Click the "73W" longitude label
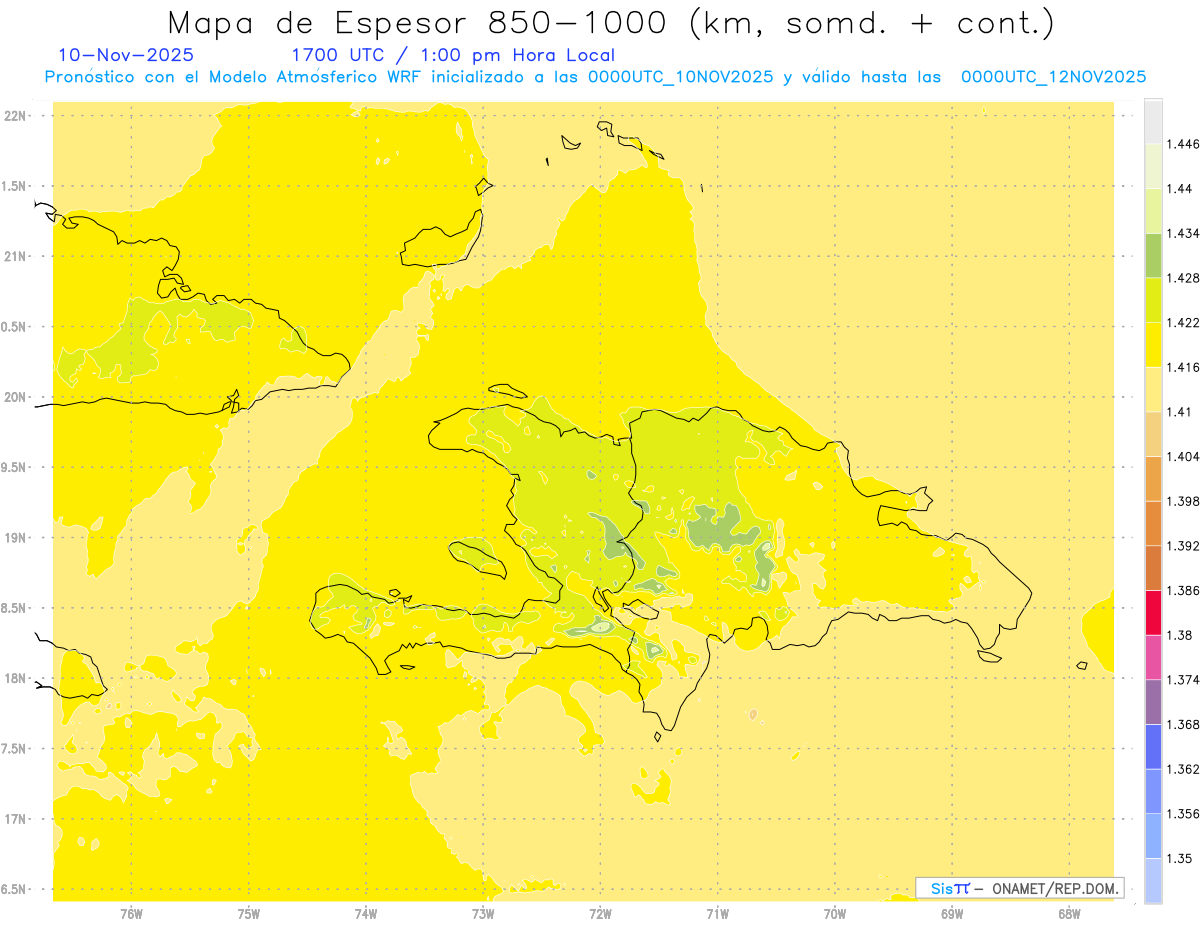This screenshot has width=1200, height=927. pyautogui.click(x=482, y=913)
